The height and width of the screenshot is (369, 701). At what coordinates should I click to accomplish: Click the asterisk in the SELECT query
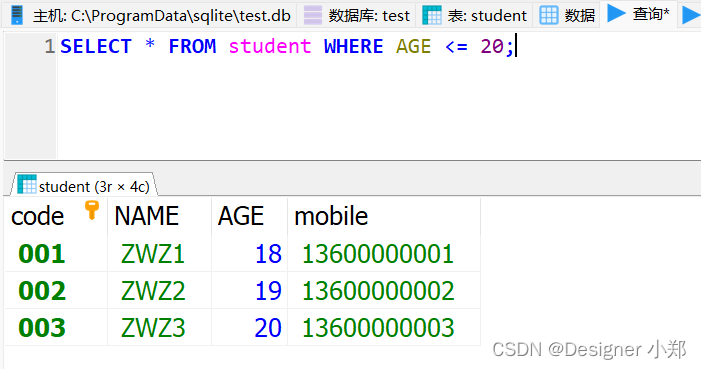pyautogui.click(x=150, y=44)
